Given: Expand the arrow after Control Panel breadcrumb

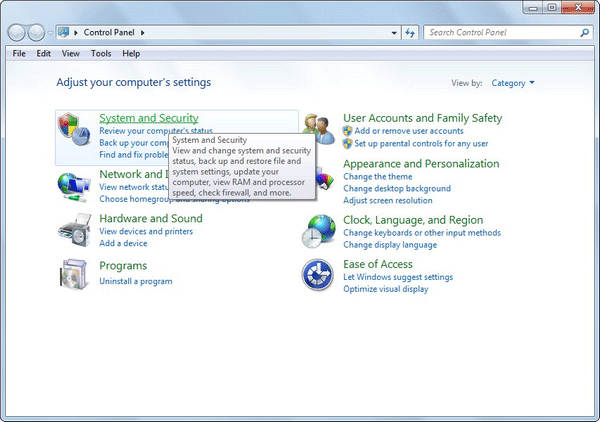Looking at the screenshot, I should (x=142, y=33).
